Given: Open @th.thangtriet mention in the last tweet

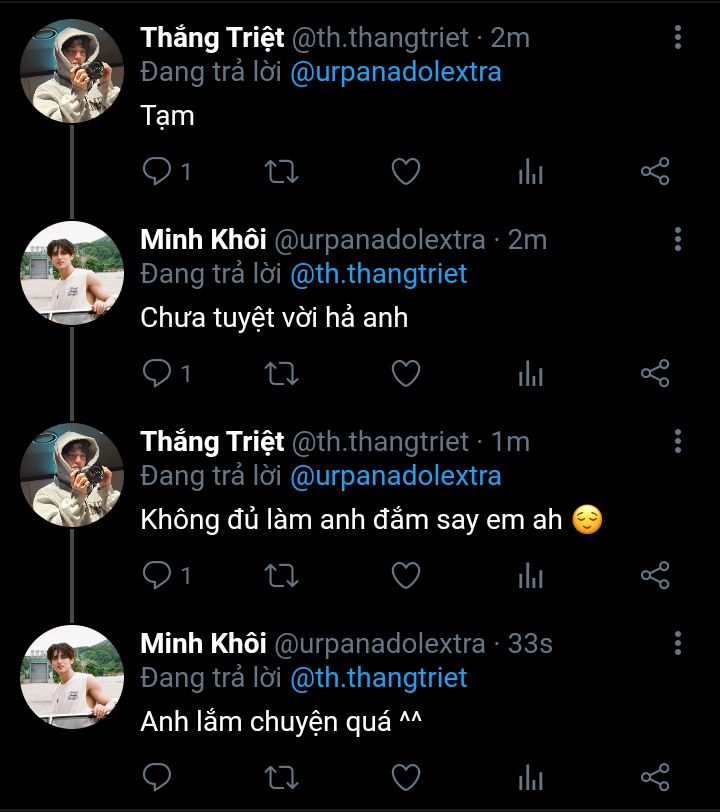Looking at the screenshot, I should pos(378,677).
